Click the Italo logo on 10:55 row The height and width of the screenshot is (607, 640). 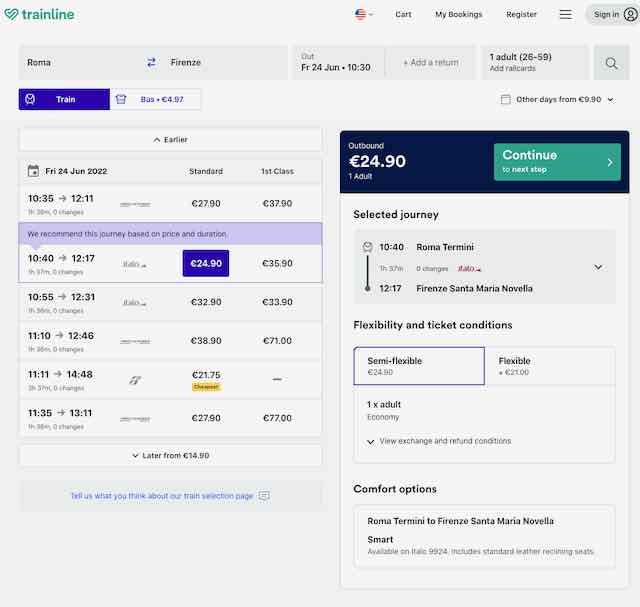[x=135, y=302]
